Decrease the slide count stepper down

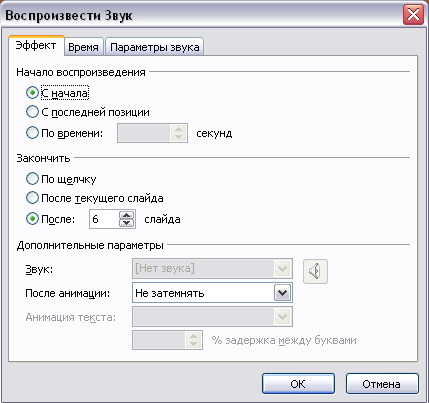127,223
